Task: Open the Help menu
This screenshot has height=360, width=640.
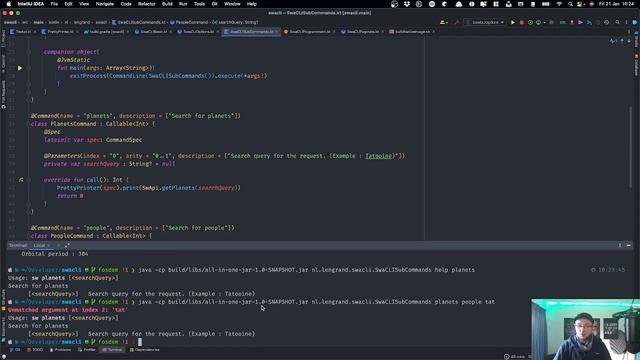Action: (x=252, y=4)
